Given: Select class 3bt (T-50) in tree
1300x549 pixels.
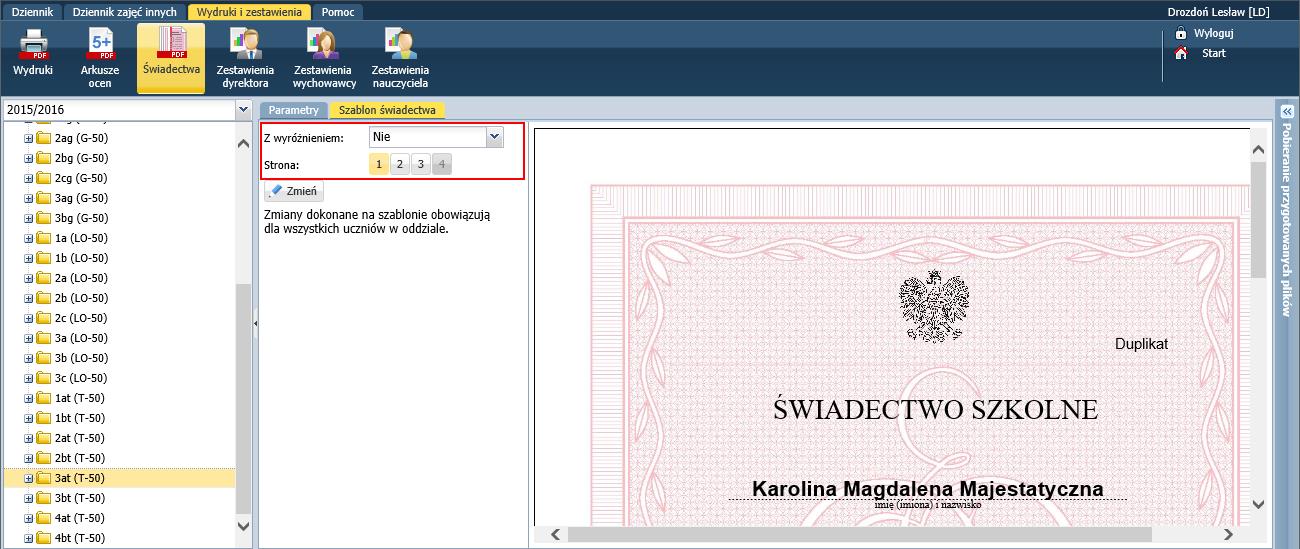Looking at the screenshot, I should coord(80,498).
